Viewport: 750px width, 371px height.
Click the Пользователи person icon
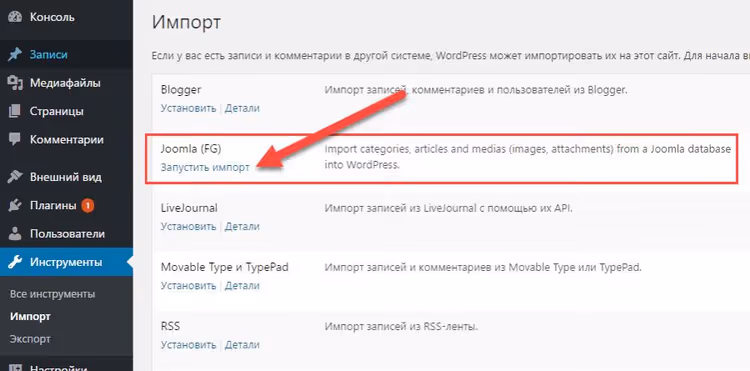(x=15, y=234)
